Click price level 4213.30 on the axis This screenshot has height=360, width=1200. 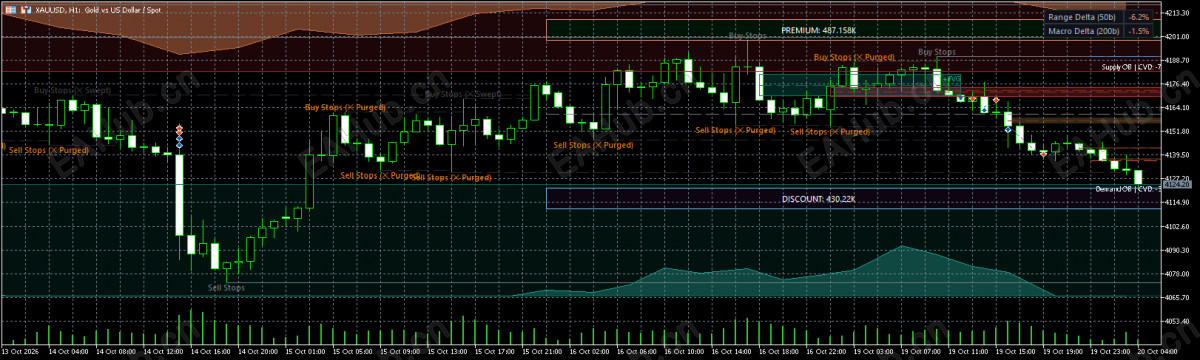(x=1176, y=13)
